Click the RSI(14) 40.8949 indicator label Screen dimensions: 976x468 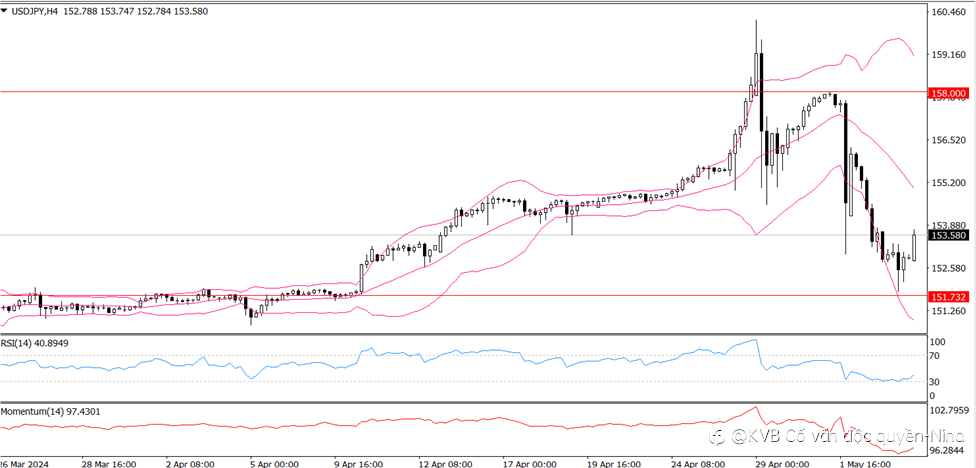(34, 342)
